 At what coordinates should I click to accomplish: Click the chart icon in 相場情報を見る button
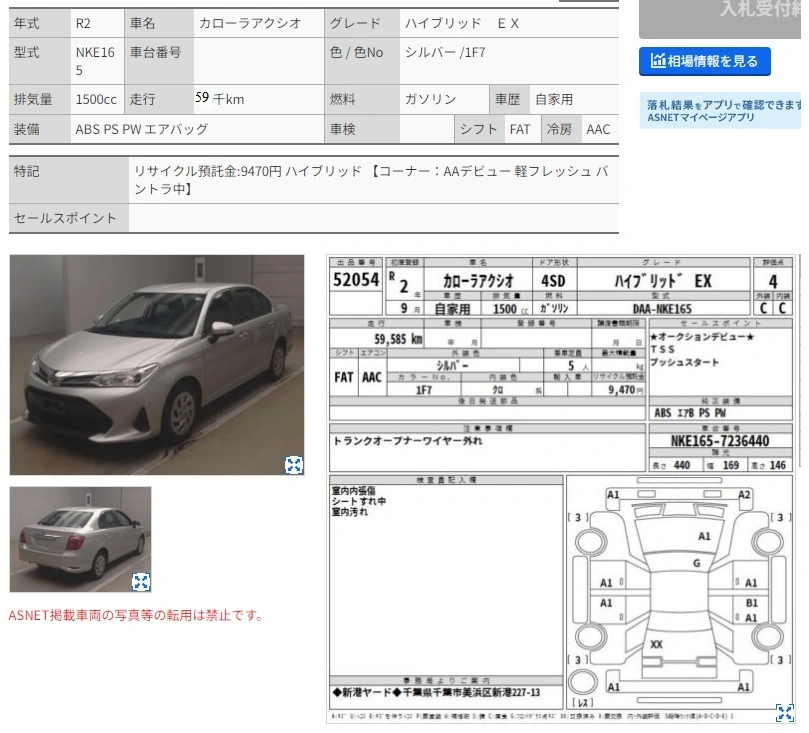(x=657, y=61)
